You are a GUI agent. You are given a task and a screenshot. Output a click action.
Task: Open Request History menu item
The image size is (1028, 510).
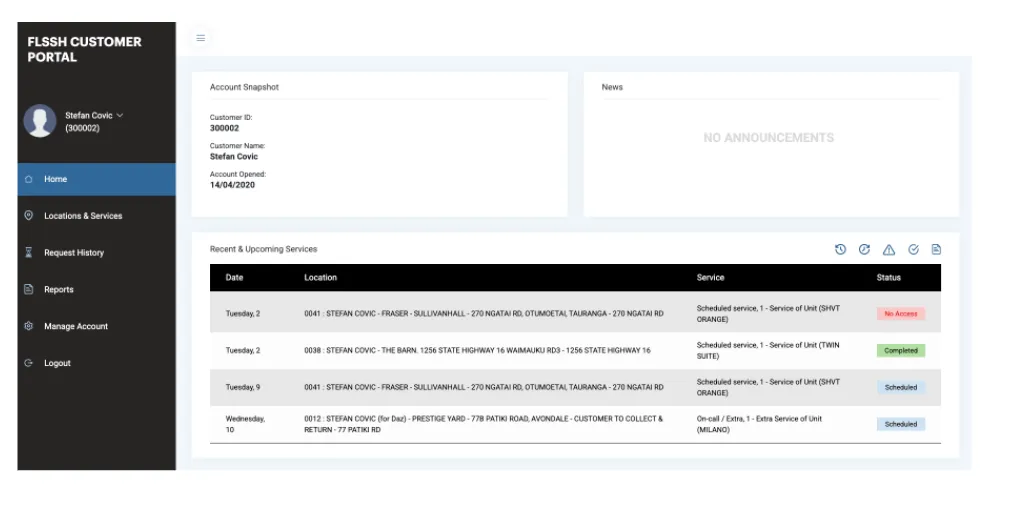[96, 252]
